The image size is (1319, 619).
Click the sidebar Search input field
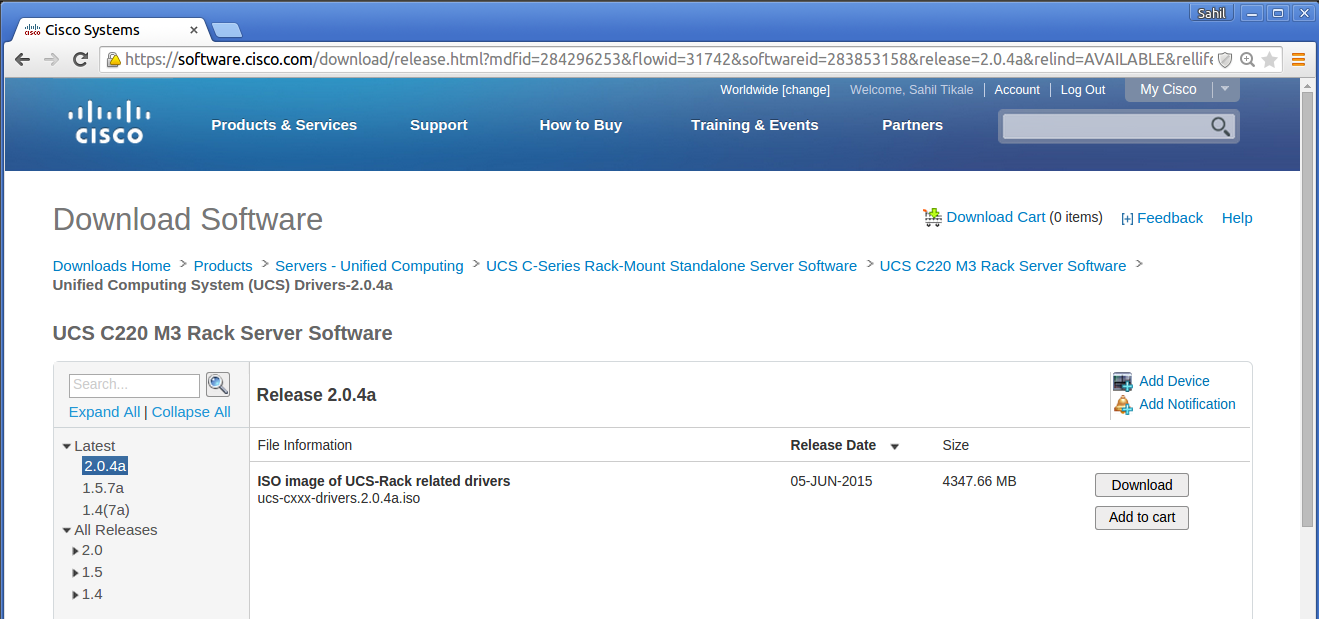135,385
